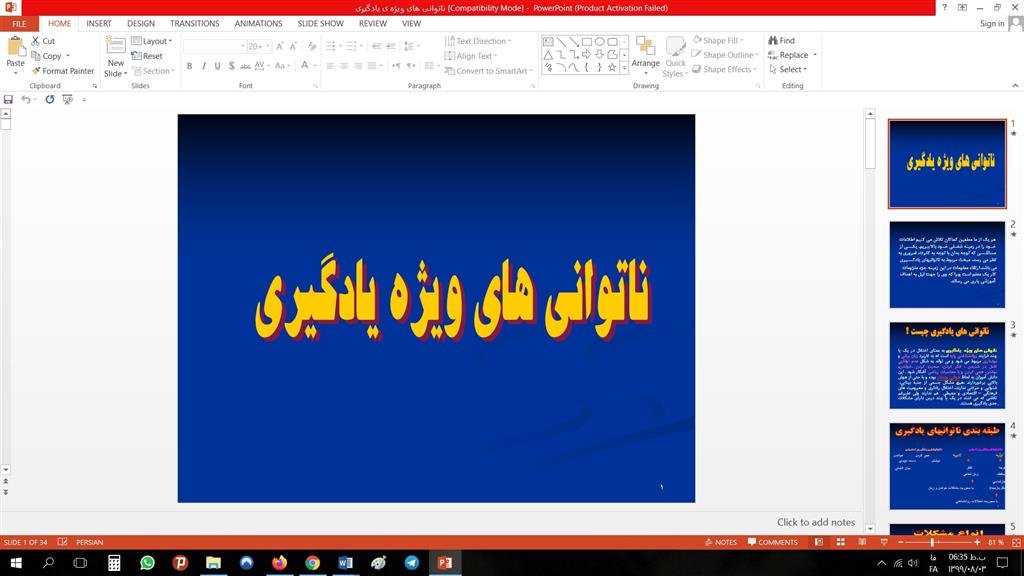Toggle the Comments pane in the status bar
This screenshot has width=1024, height=576.
coord(772,542)
